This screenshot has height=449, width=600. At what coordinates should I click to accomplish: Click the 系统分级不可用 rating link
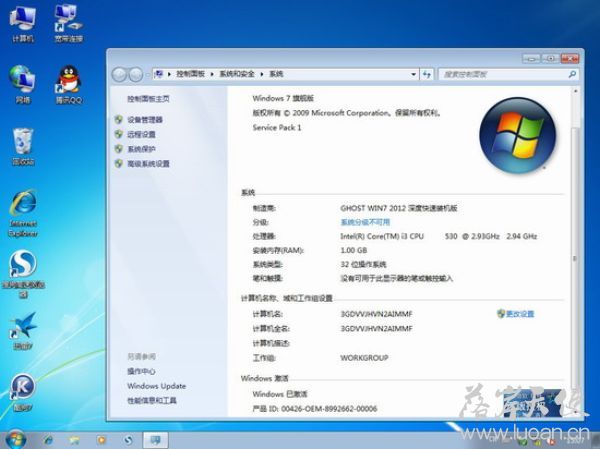[x=365, y=222]
